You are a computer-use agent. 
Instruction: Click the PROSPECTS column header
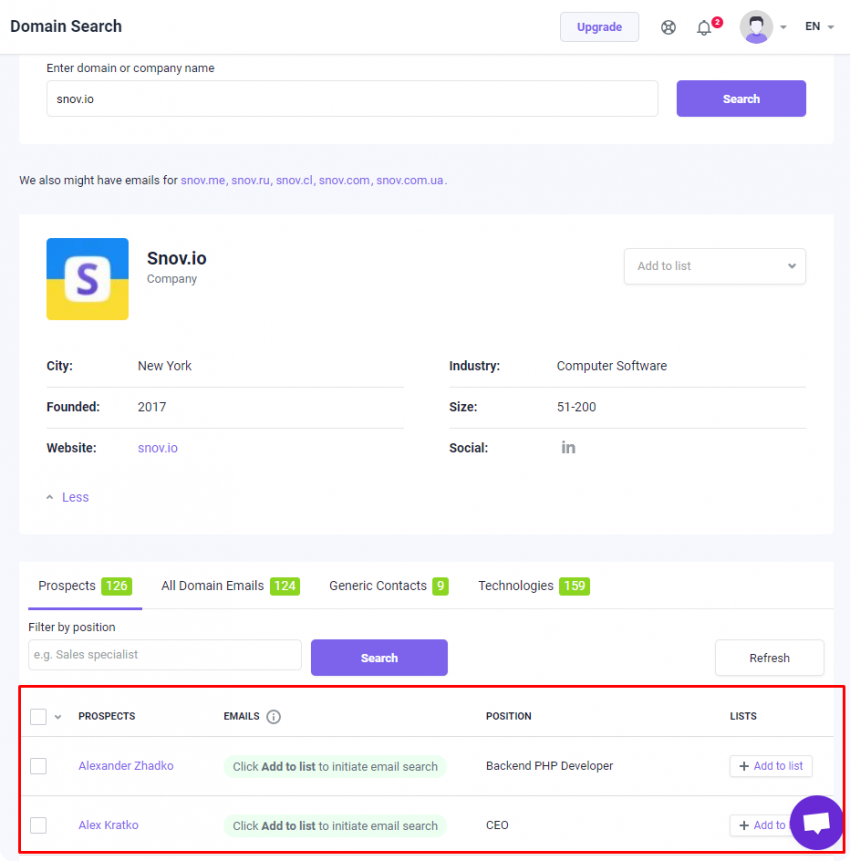(x=107, y=717)
